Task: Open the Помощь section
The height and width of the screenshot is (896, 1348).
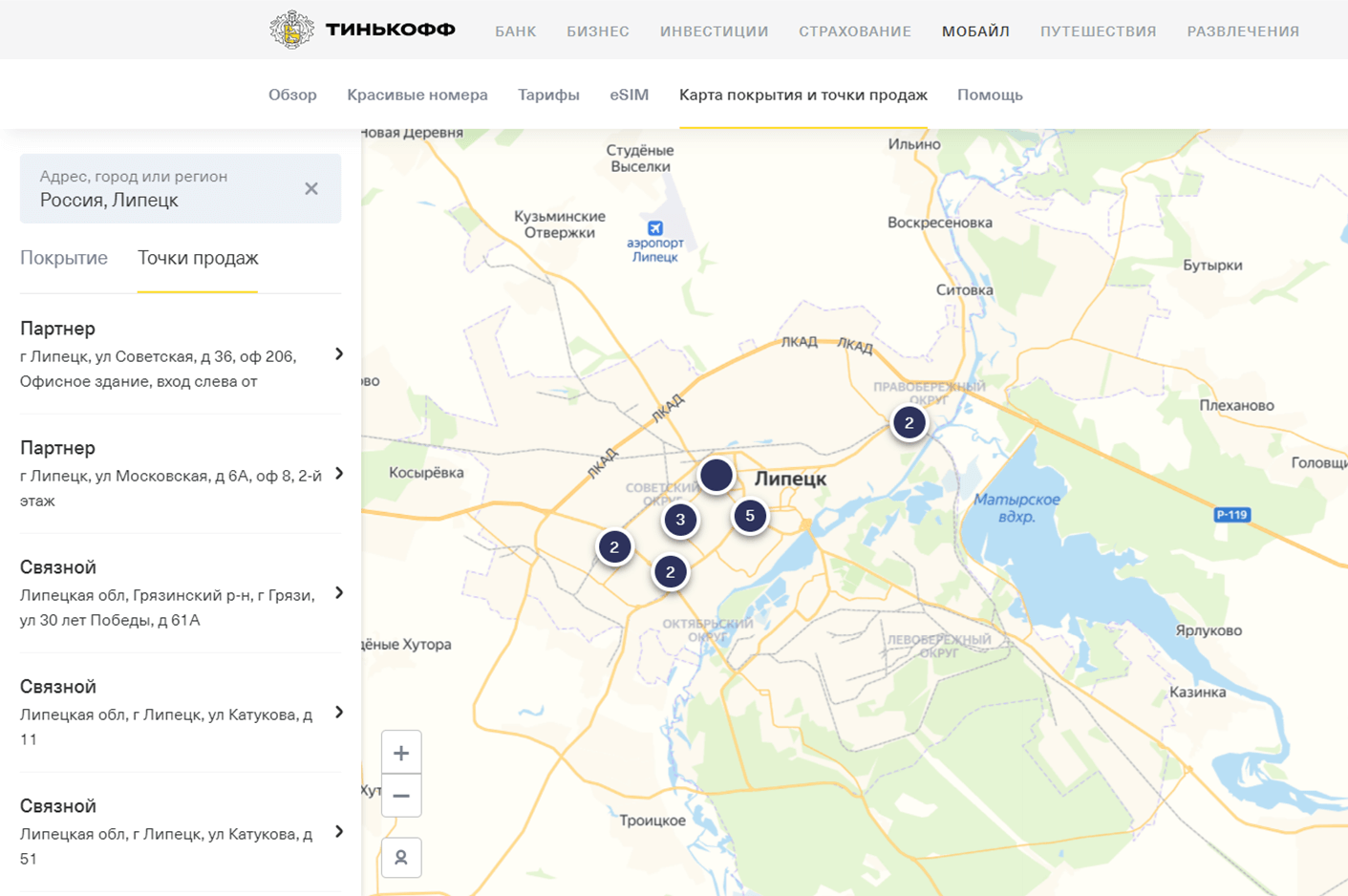Action: click(x=990, y=95)
